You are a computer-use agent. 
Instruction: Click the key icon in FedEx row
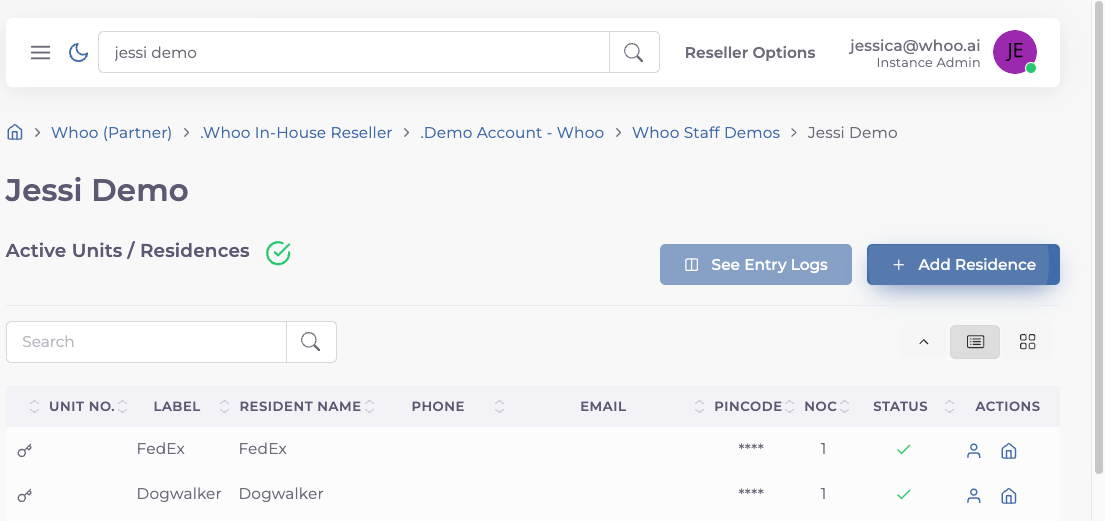point(25,450)
